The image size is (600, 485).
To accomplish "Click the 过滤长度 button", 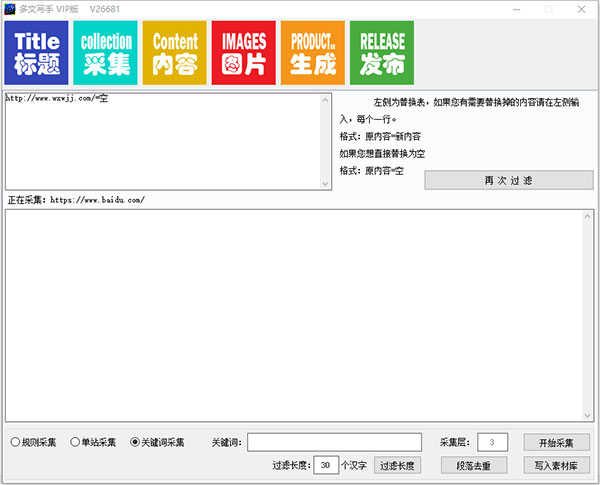I will (x=397, y=465).
